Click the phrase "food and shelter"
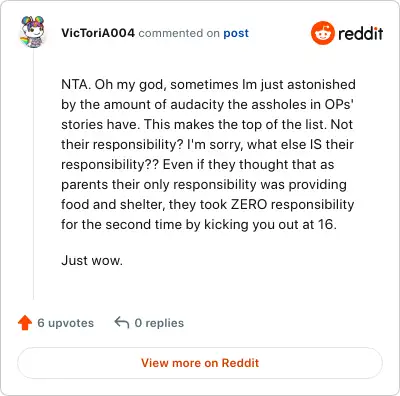The image size is (400, 396). click(113, 204)
